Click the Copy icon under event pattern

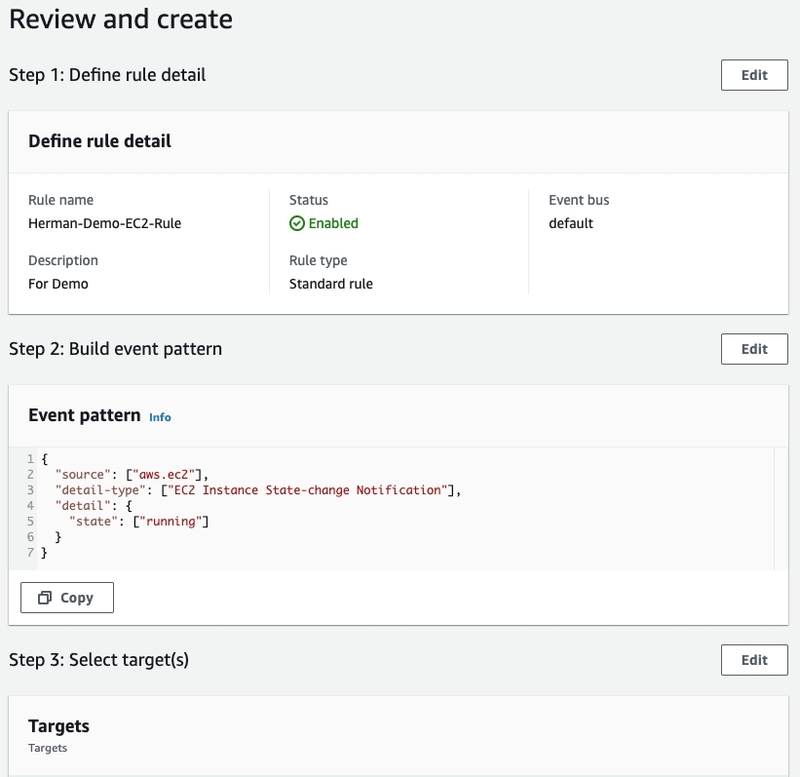[x=45, y=597]
